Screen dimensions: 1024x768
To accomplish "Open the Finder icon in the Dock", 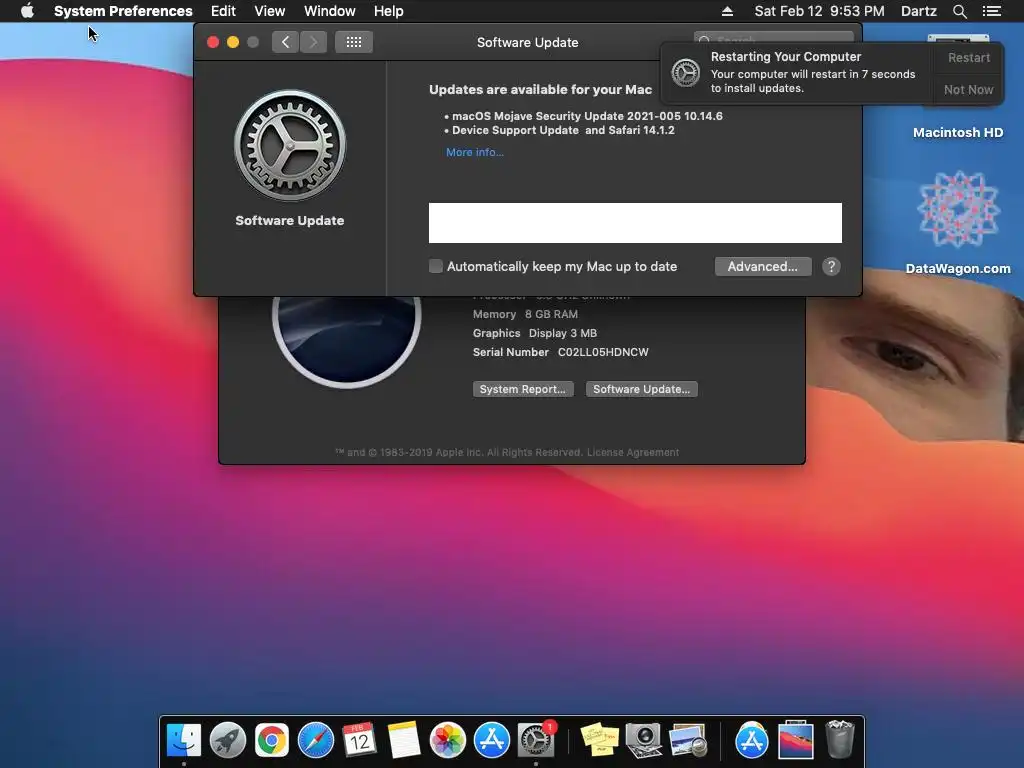I will click(184, 740).
